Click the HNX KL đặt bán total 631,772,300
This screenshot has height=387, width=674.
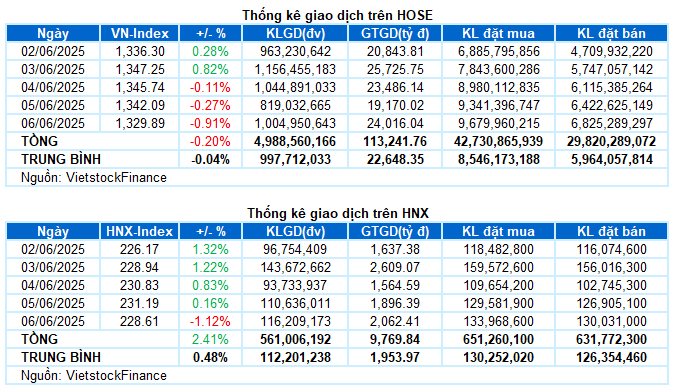[612, 339]
